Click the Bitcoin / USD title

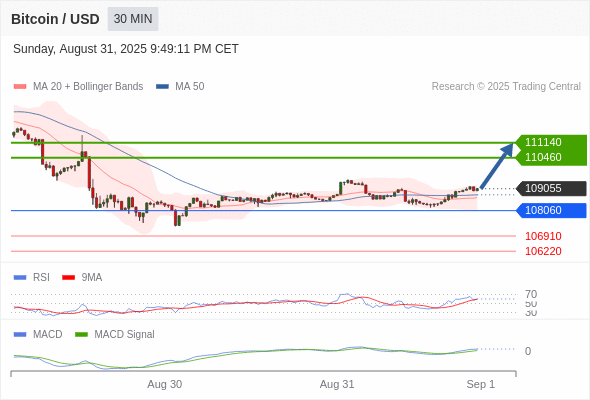pos(55,19)
